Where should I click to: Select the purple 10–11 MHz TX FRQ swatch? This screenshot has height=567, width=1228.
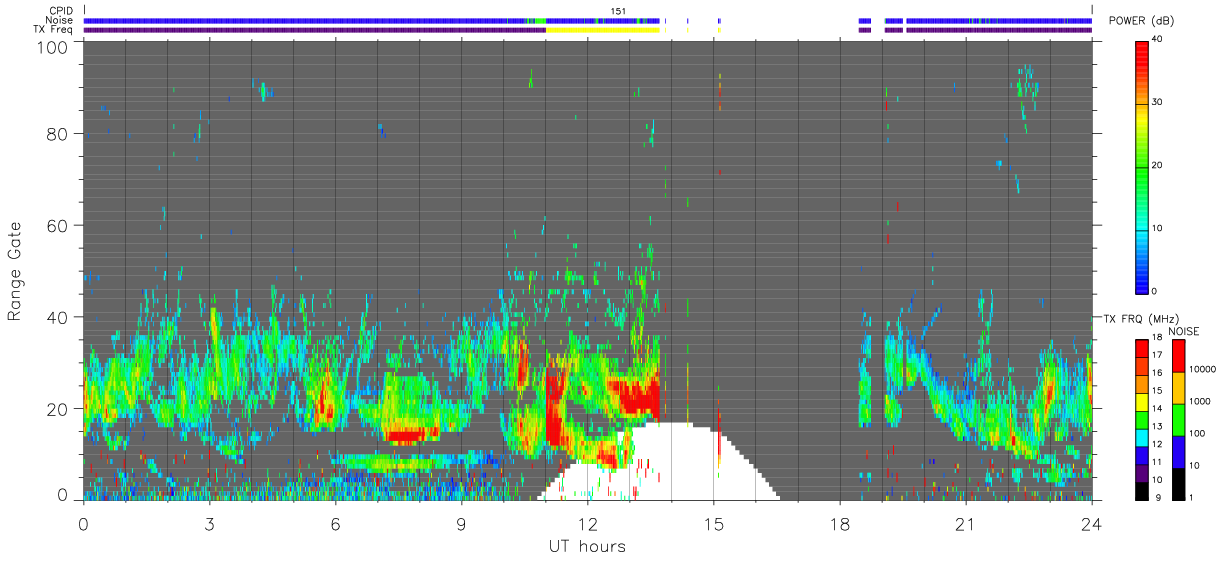[1141, 472]
